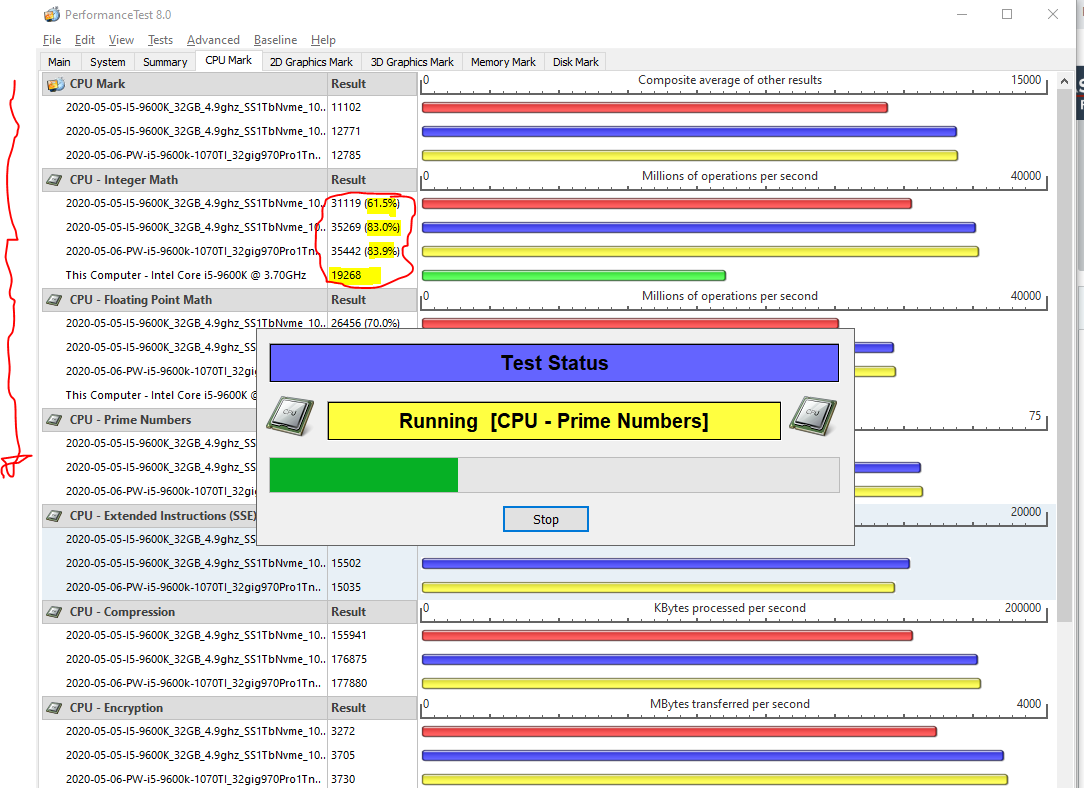1084x788 pixels.
Task: Click the Encryption result value 3272
Action: (343, 731)
